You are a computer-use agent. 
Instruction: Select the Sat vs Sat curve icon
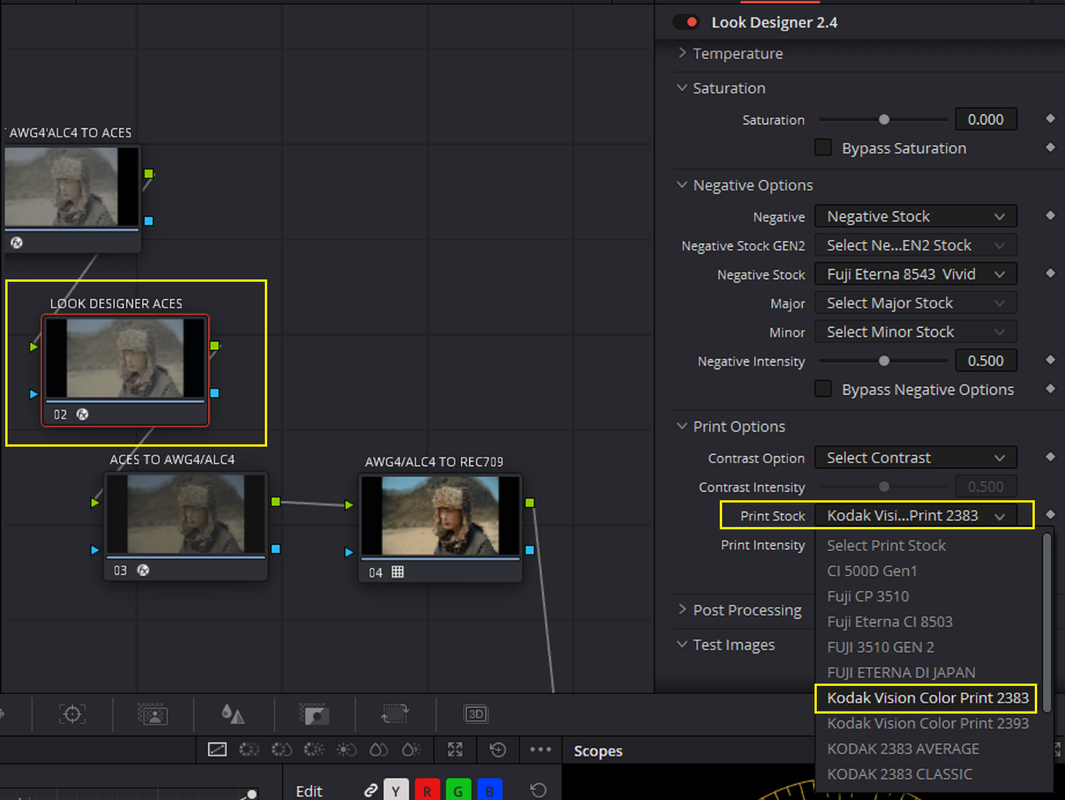coord(378,749)
